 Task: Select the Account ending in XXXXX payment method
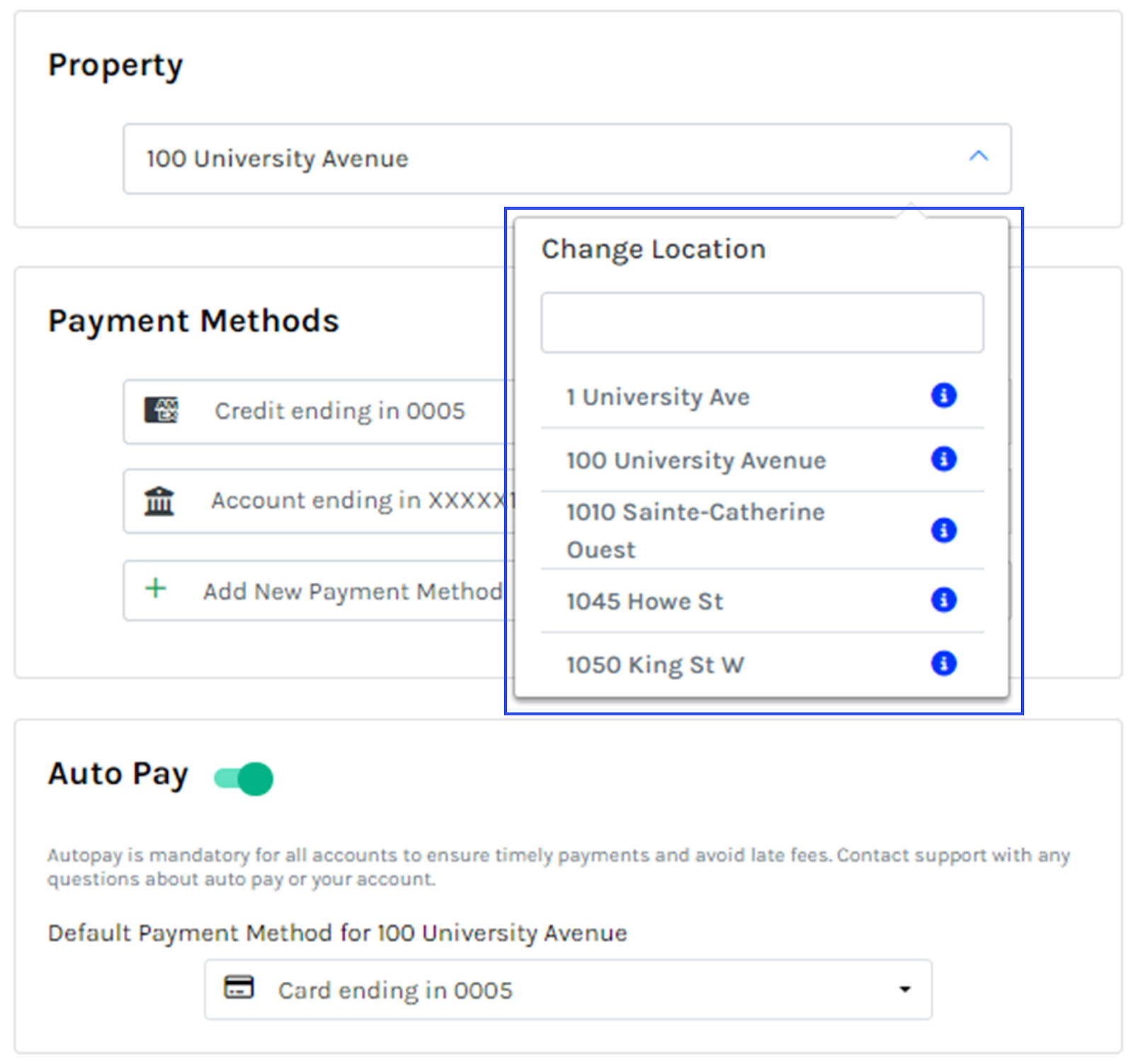tap(319, 500)
